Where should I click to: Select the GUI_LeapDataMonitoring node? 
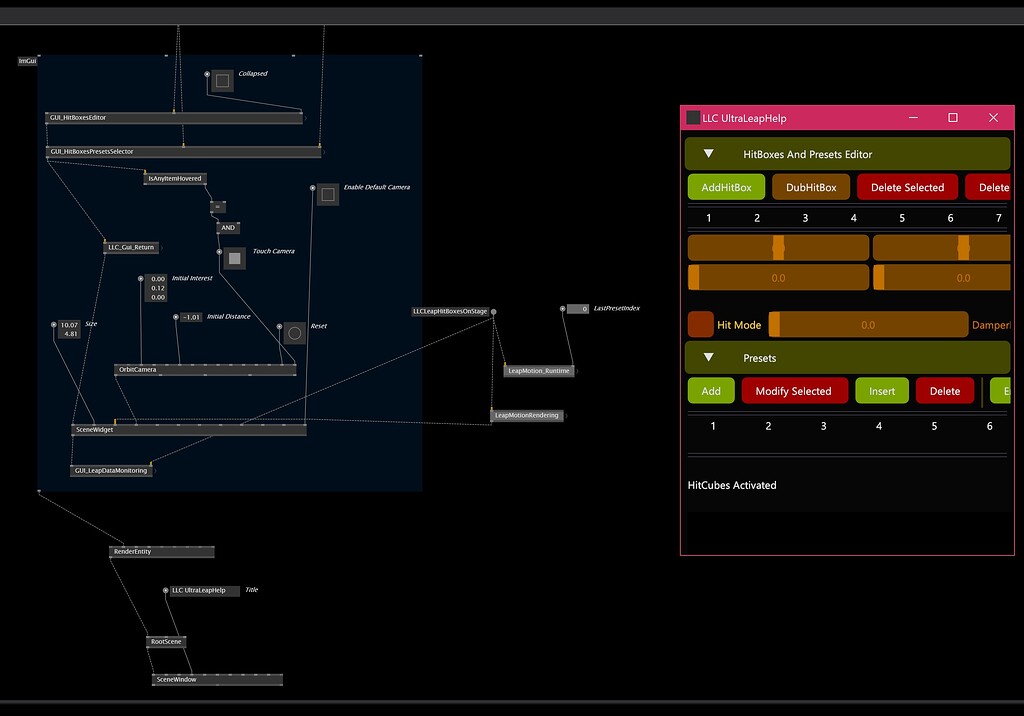[x=111, y=471]
